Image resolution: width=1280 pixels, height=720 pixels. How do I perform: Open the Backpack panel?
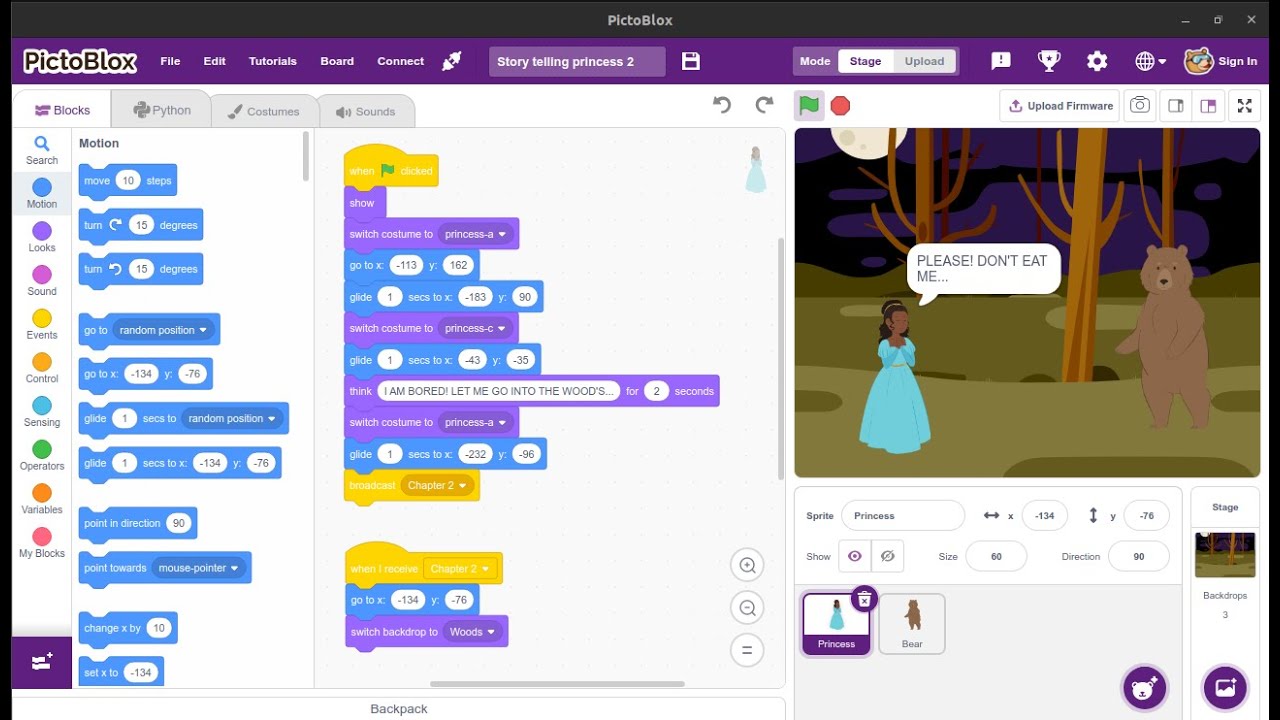pos(399,708)
